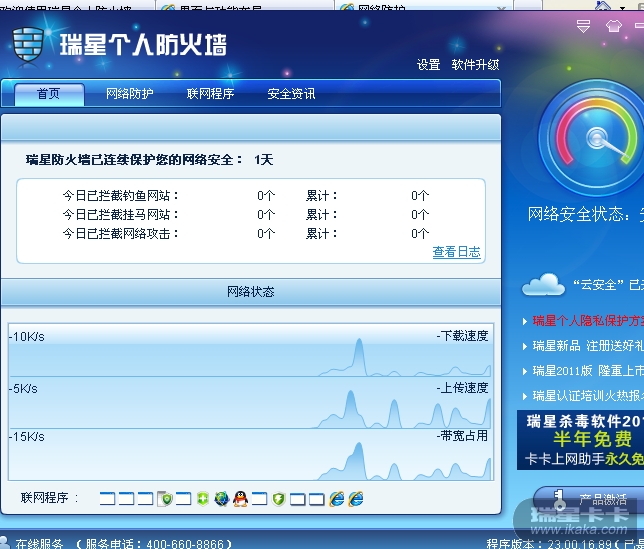
Task: Click the 今日已拦截挂马网站 label
Action: pos(121,214)
